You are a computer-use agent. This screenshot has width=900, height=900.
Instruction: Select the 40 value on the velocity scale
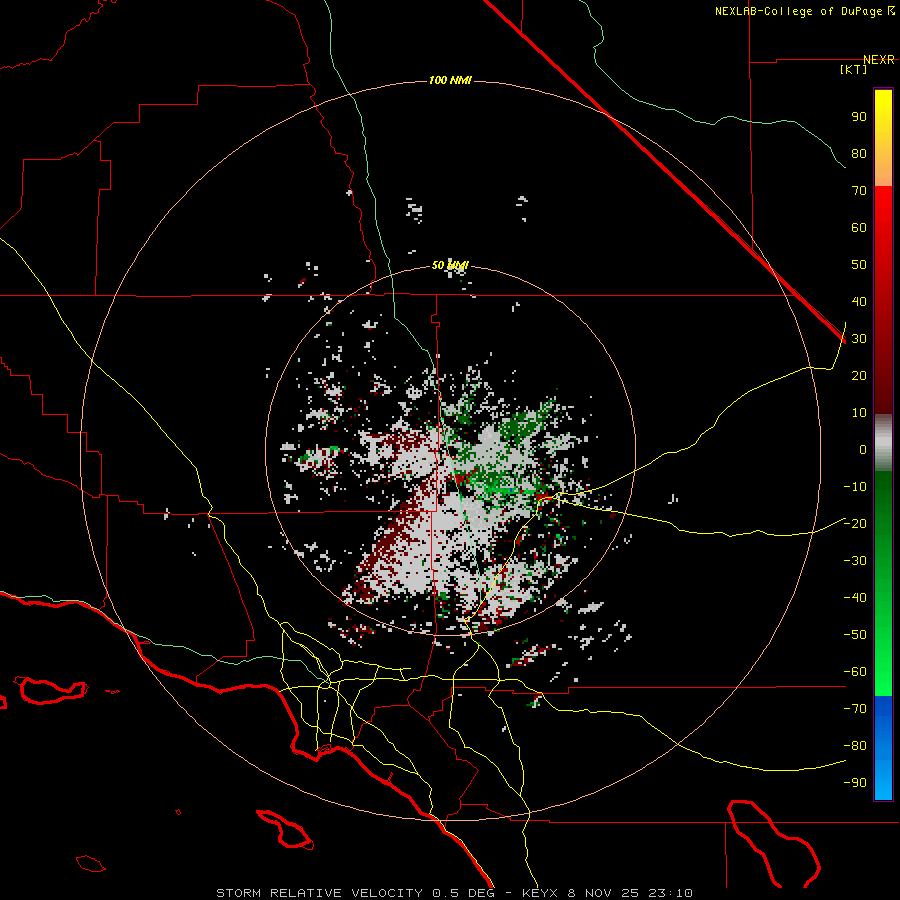(x=859, y=302)
